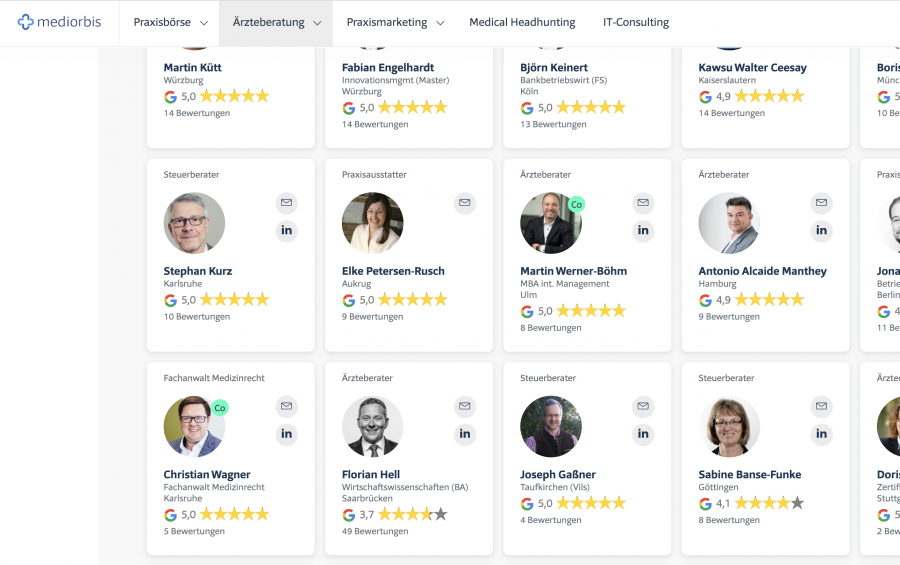Click Elke Petersen-Rusch's profile photo
This screenshot has height=565, width=900.
point(372,223)
